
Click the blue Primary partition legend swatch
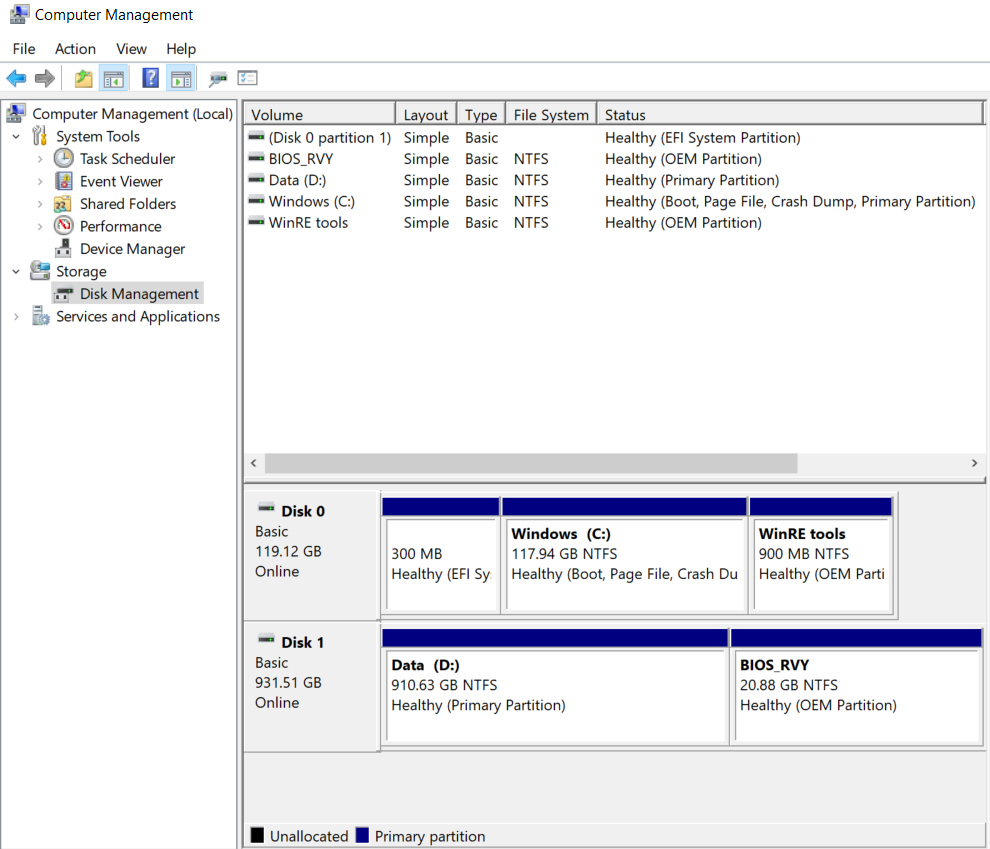(362, 835)
